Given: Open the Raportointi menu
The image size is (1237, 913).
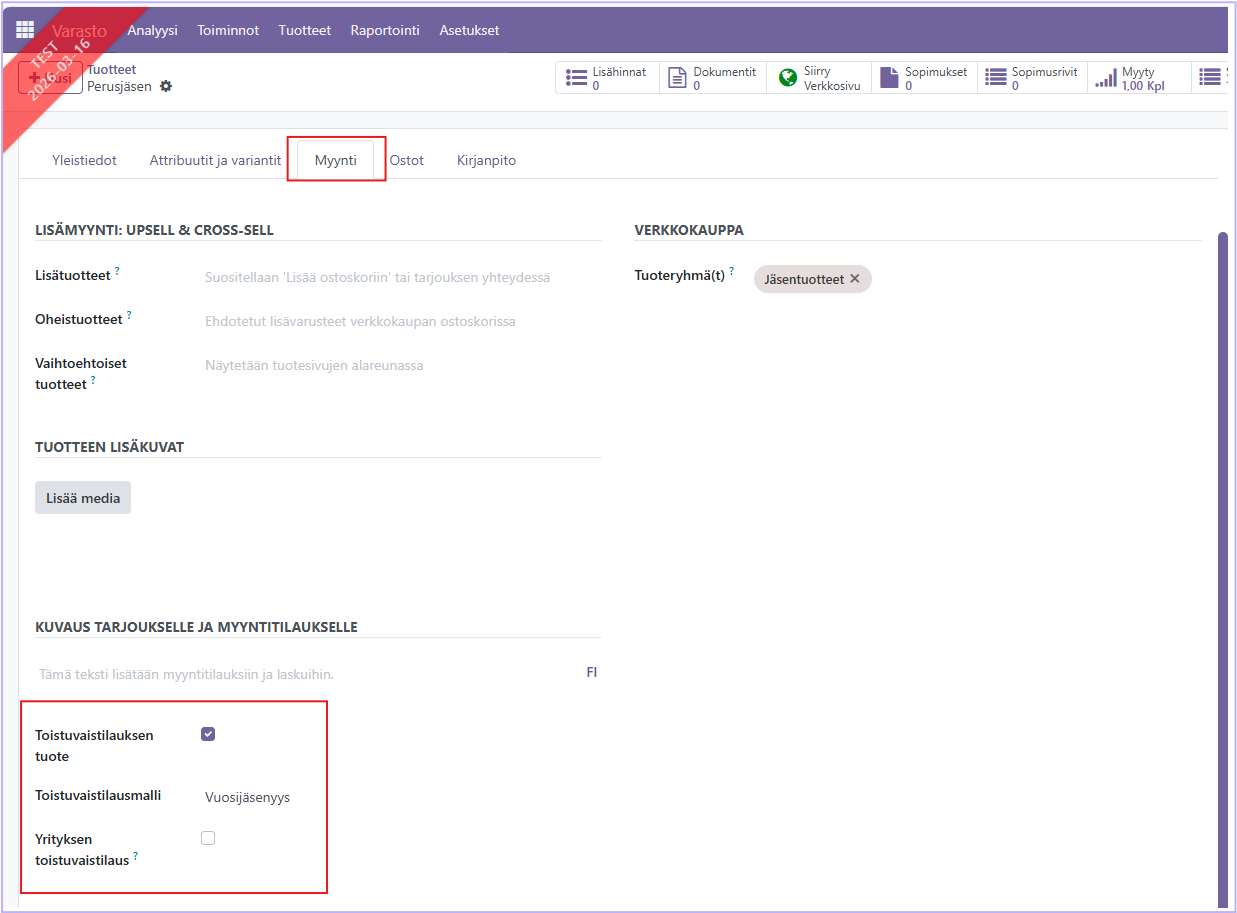Looking at the screenshot, I should [x=385, y=30].
